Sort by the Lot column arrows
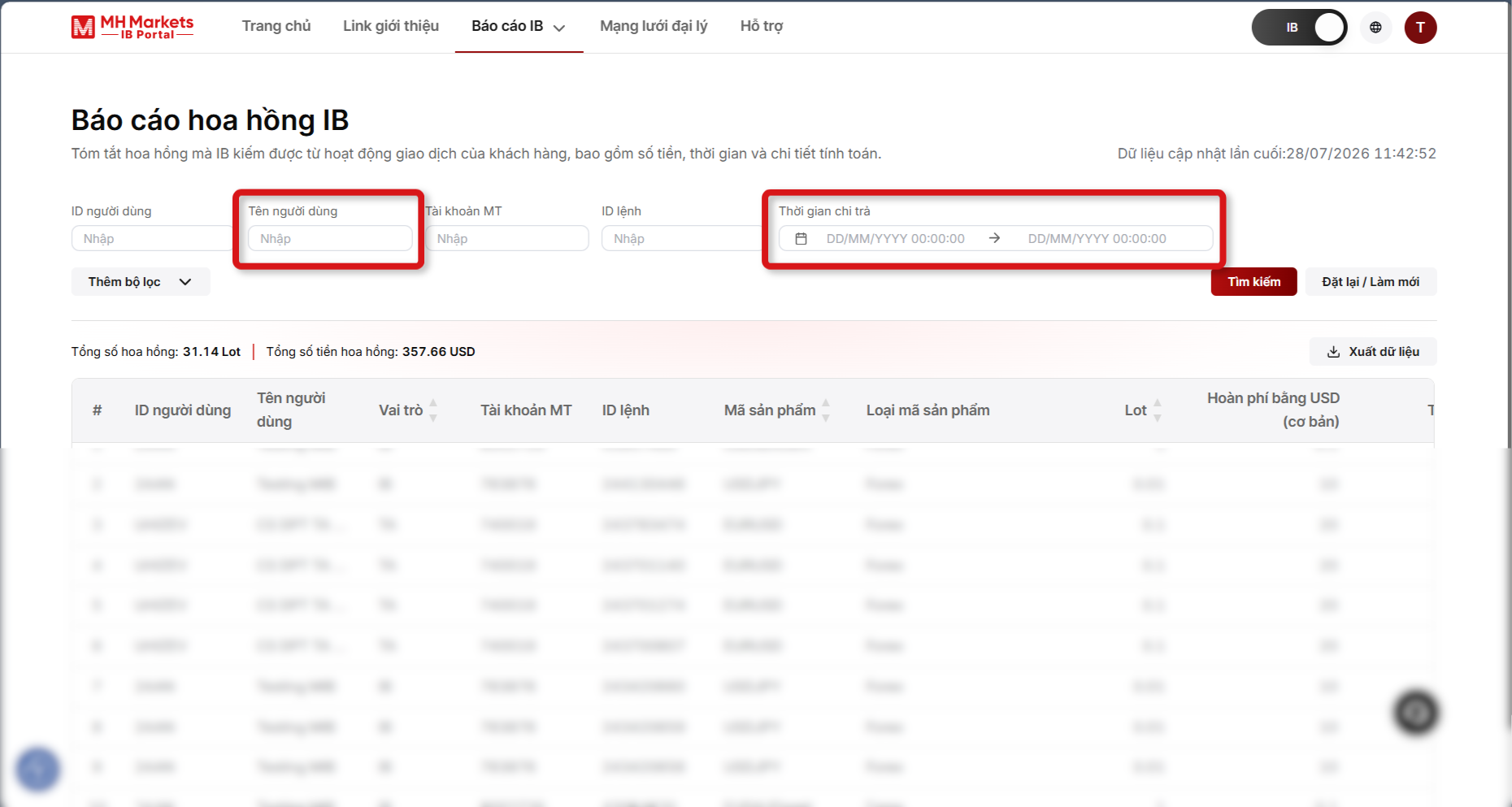Image resolution: width=1512 pixels, height=807 pixels. tap(1158, 410)
